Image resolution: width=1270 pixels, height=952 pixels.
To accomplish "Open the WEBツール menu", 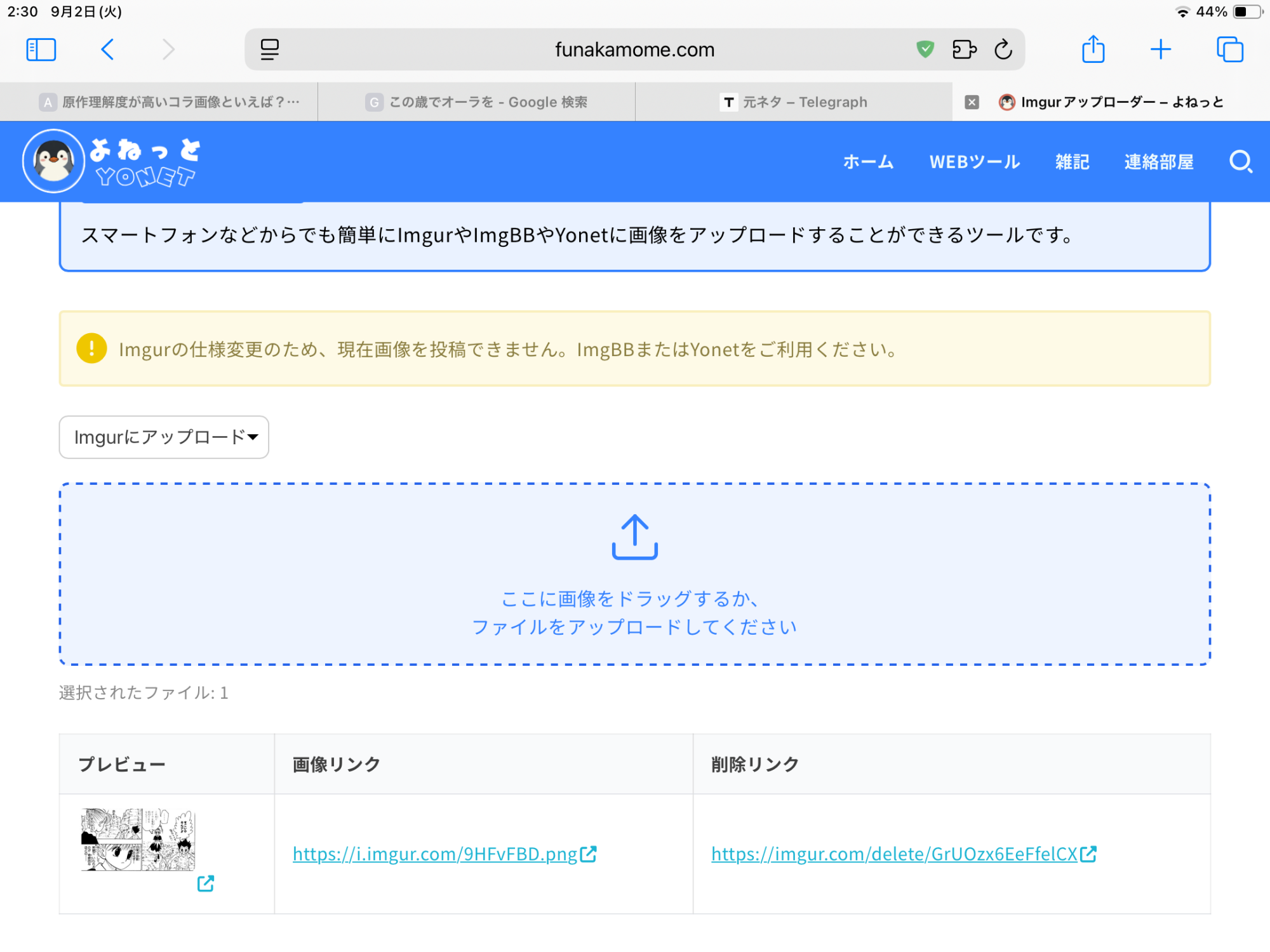I will point(975,162).
